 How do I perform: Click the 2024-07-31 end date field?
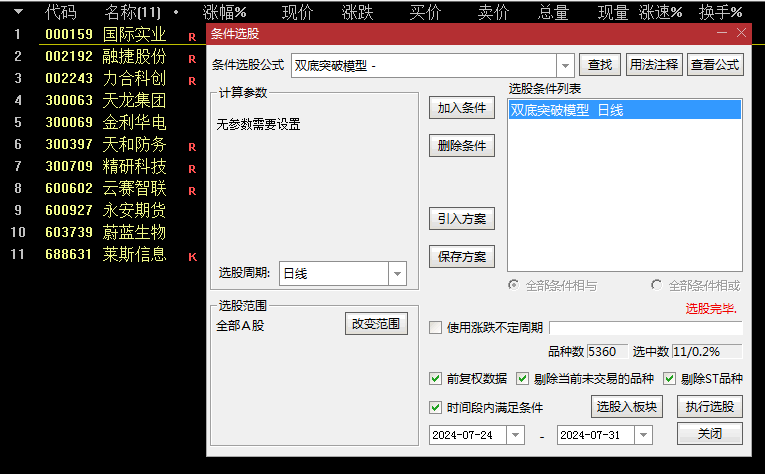(x=596, y=435)
